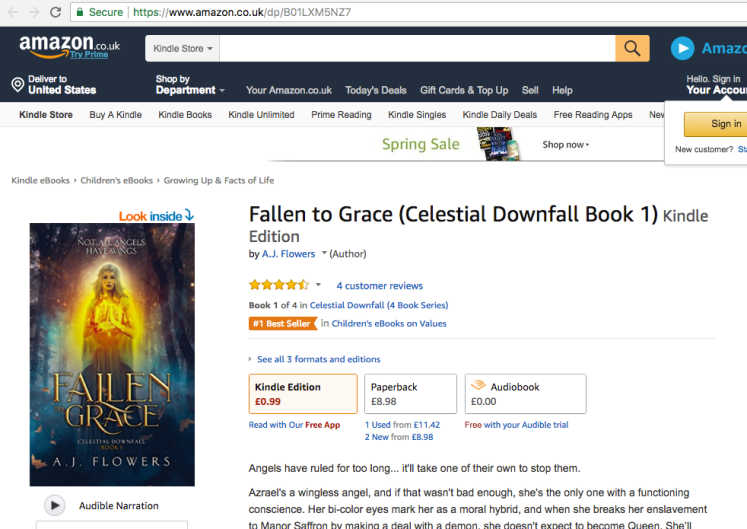Click the orange search magnifier button
The image size is (747, 529).
(x=632, y=48)
